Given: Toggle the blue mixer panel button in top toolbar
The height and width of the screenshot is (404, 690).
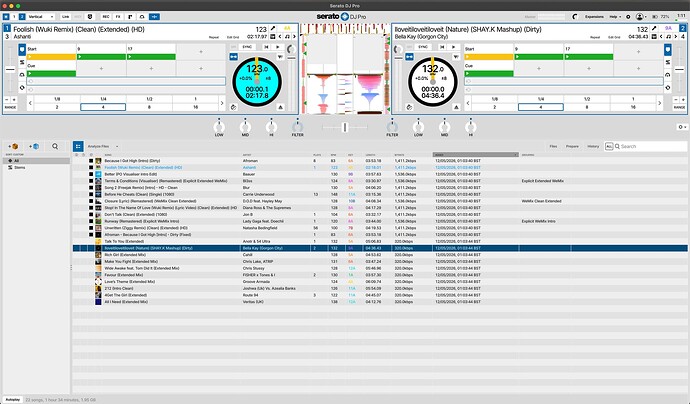Looking at the screenshot, I should (154, 17).
